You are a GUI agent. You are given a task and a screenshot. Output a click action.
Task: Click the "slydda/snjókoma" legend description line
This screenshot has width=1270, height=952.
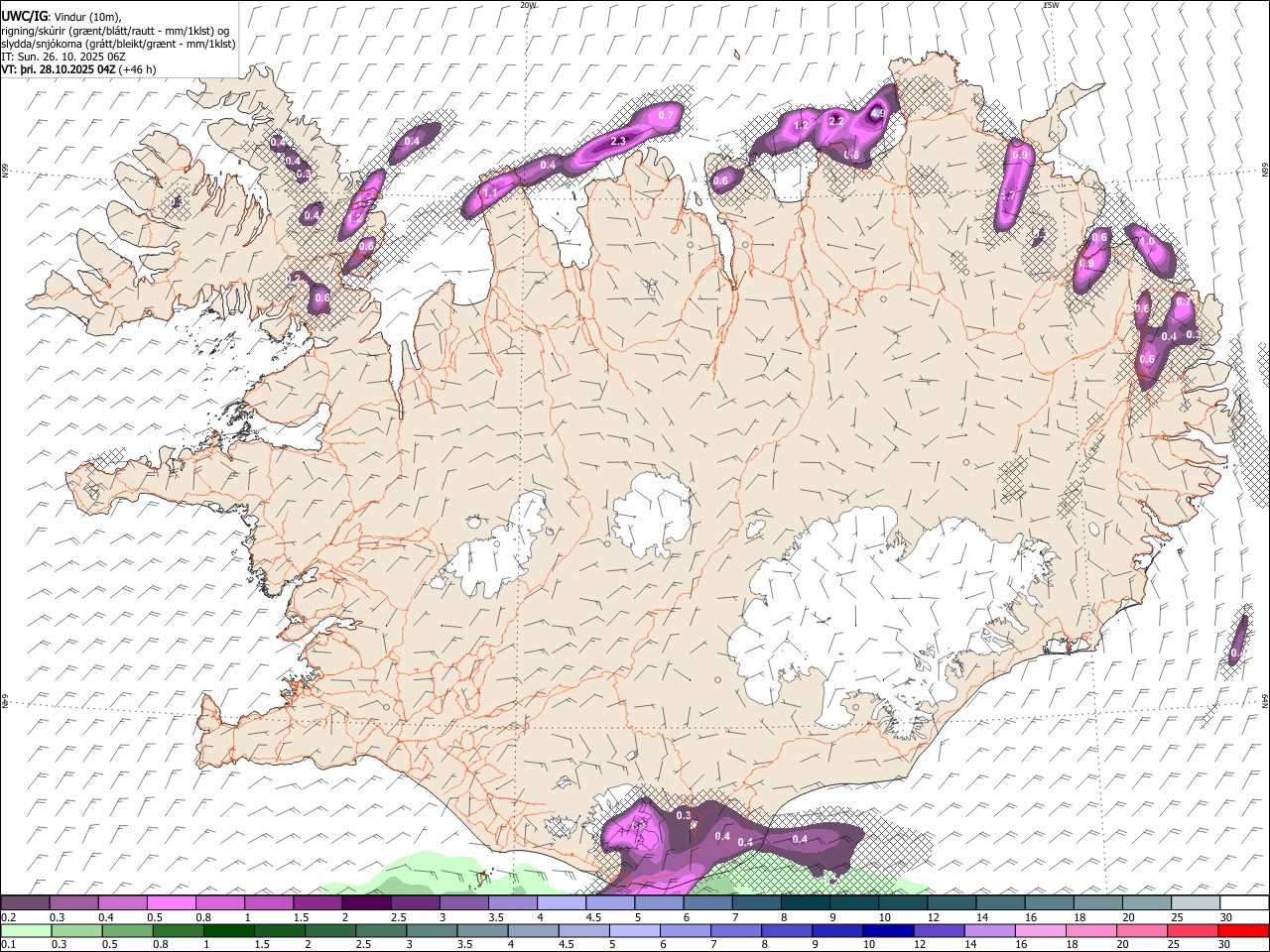(x=118, y=44)
